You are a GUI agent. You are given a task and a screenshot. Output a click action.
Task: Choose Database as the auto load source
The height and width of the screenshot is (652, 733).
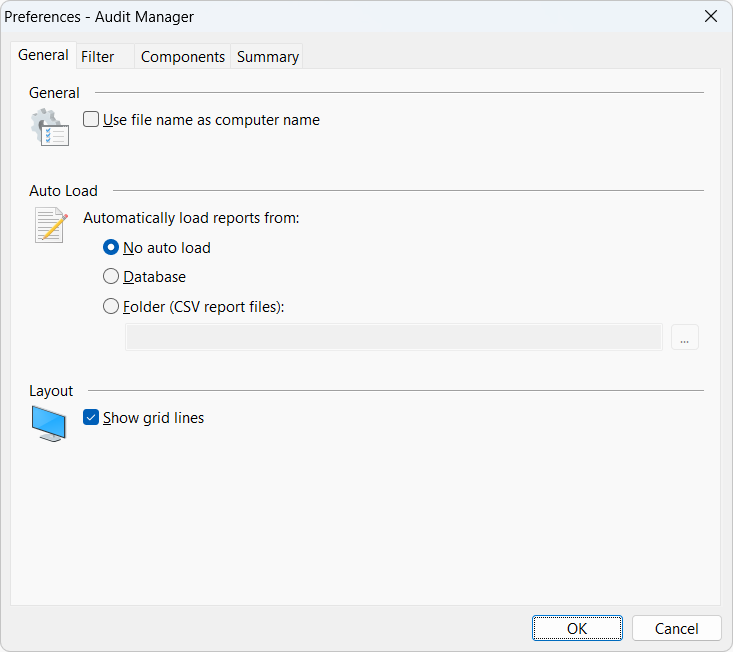(112, 277)
